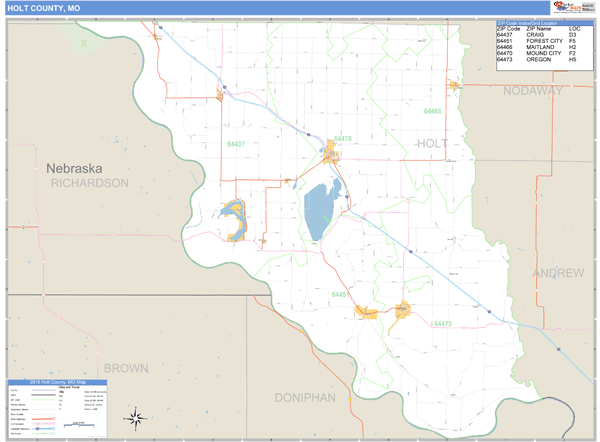Click the Oregon town marker near 64473

402,312
